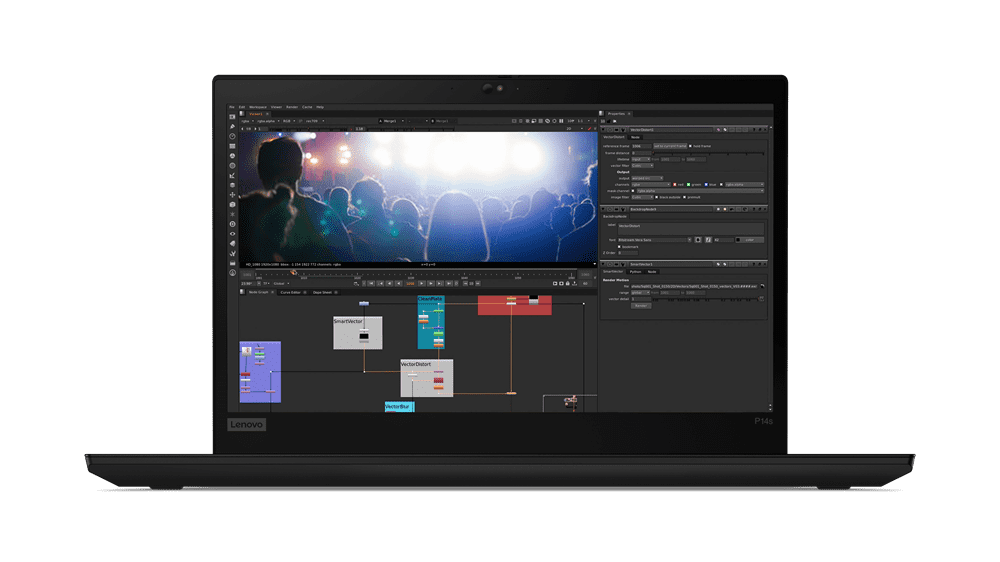Image resolution: width=1000 pixels, height=562 pixels.
Task: Click the file browse icon in SmartVector1
Action: click(761, 287)
